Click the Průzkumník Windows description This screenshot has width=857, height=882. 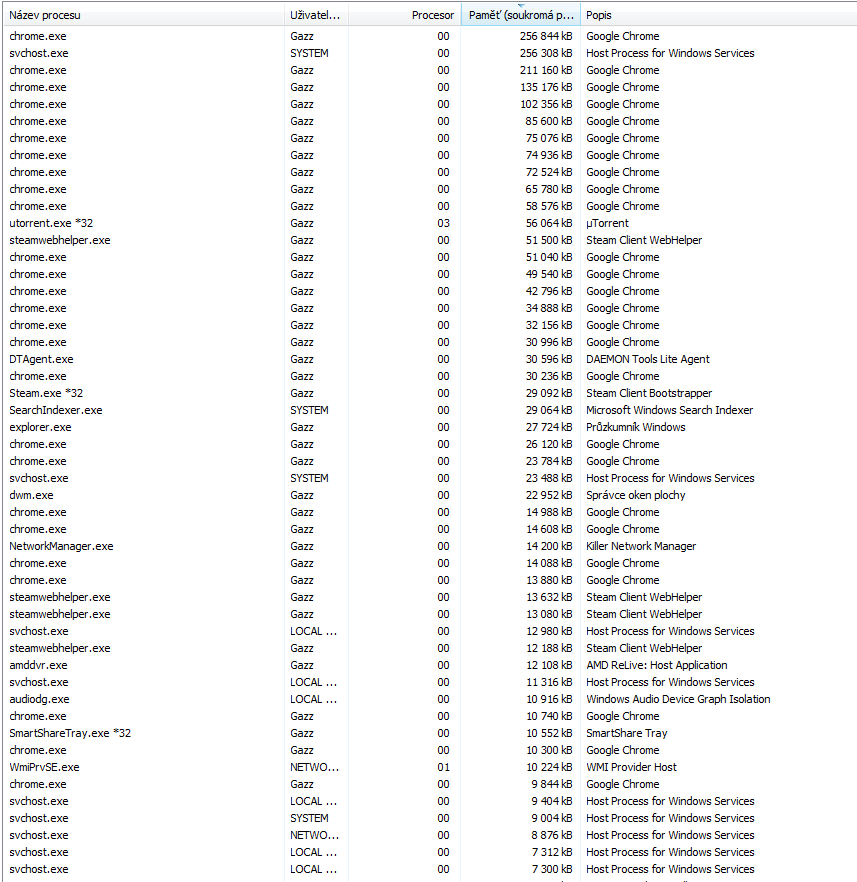[635, 427]
